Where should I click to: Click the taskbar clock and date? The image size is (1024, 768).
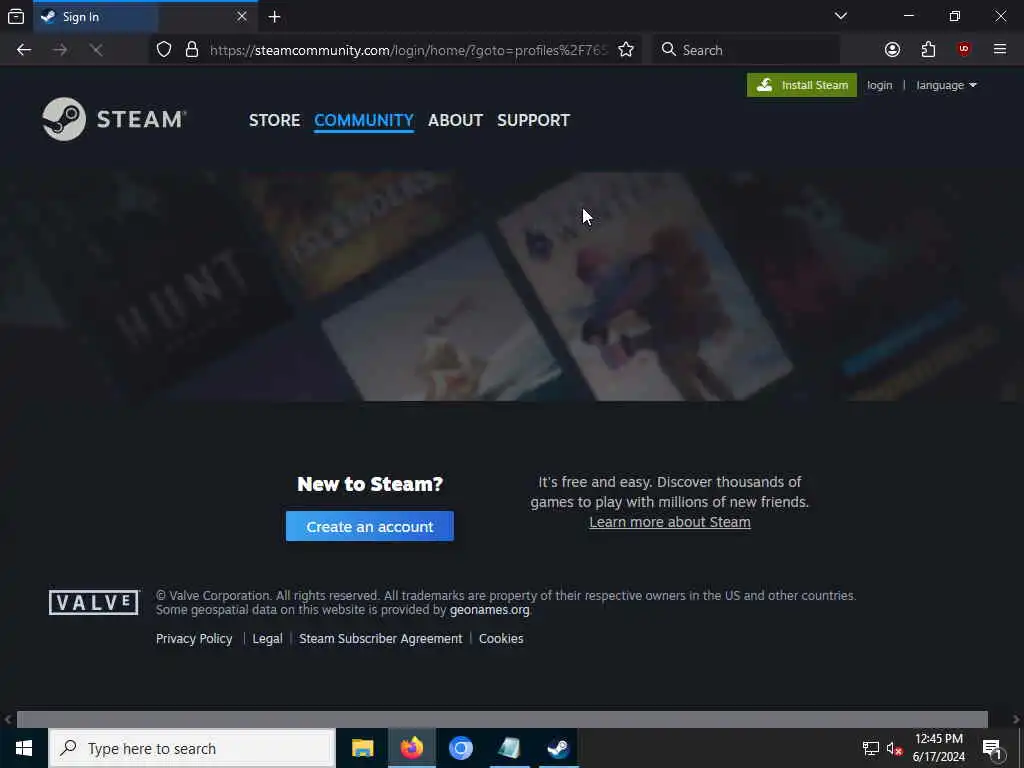[x=938, y=748]
